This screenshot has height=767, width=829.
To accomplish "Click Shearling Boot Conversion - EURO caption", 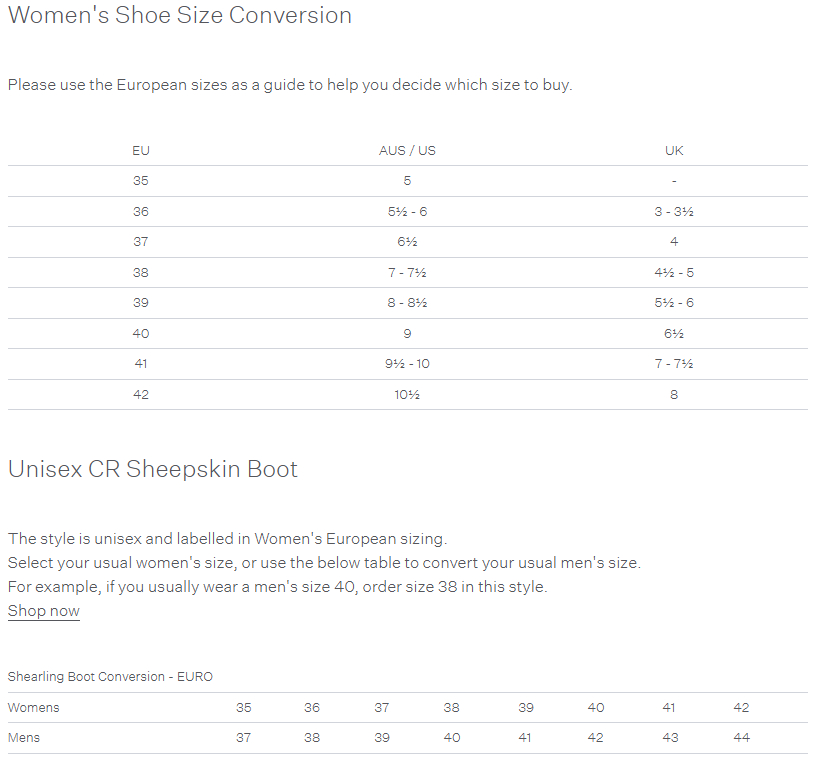I will point(110,677).
